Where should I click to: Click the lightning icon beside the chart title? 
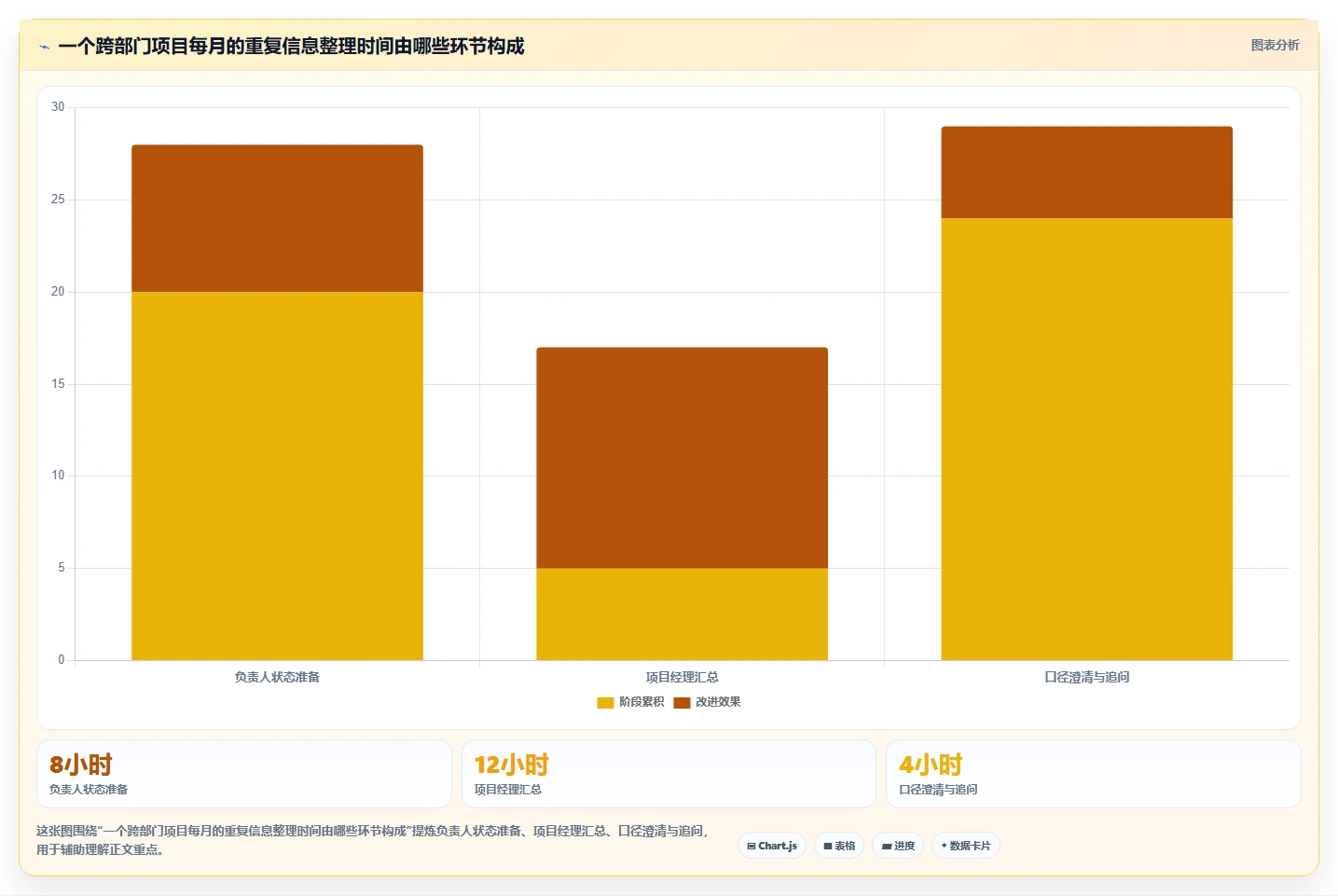(44, 47)
